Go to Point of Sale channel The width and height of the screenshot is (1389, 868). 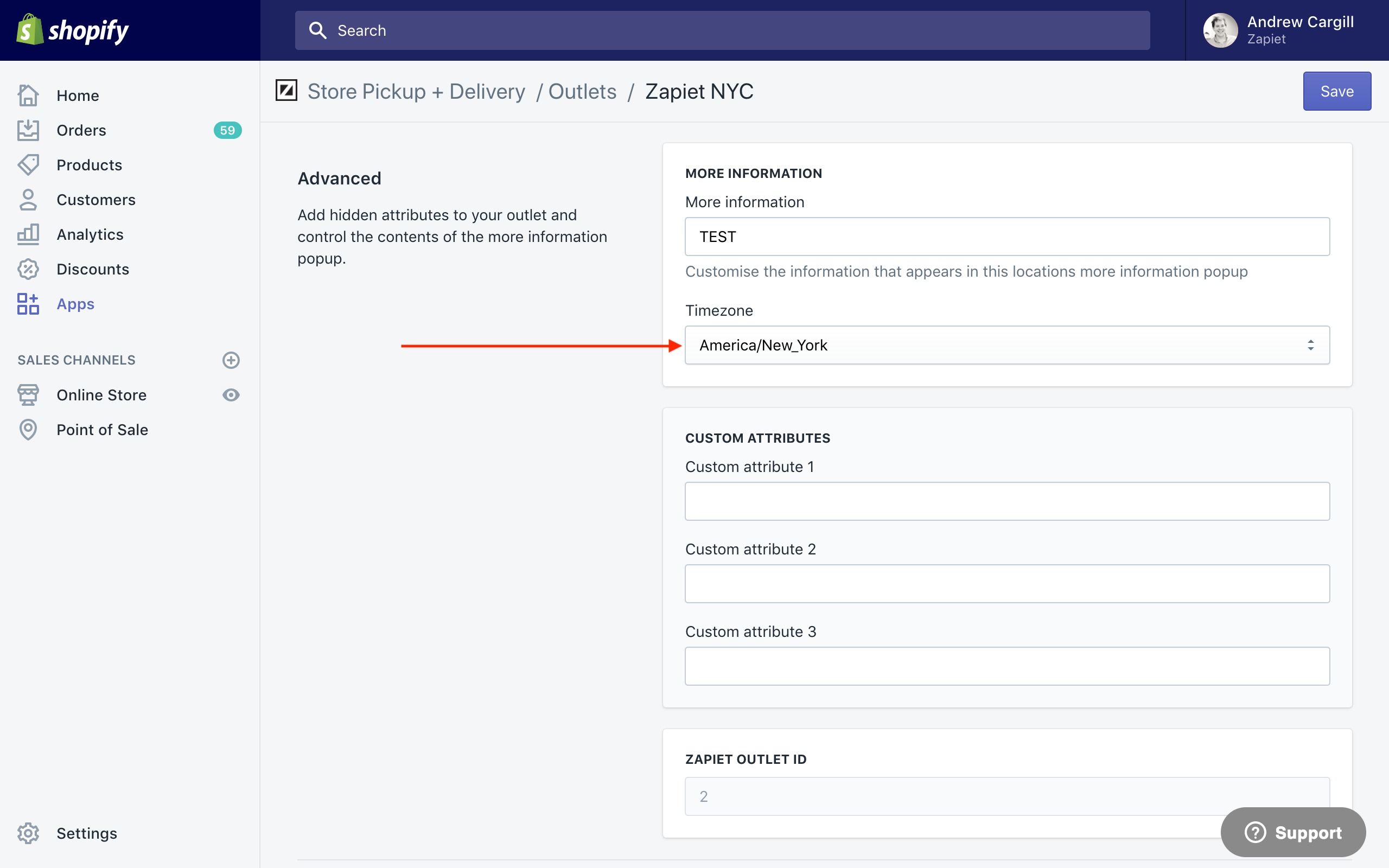point(102,430)
